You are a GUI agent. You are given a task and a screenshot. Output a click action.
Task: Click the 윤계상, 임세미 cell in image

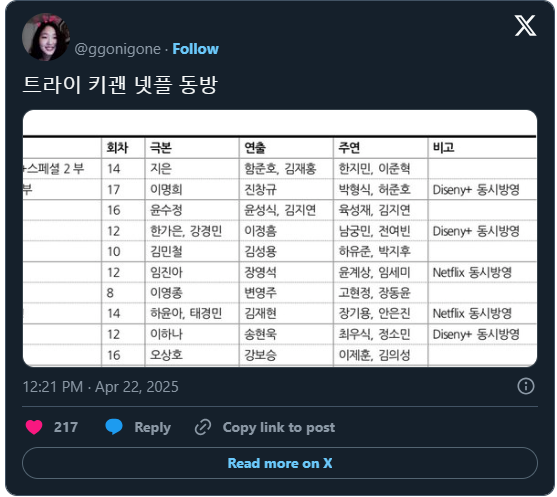coord(374,272)
